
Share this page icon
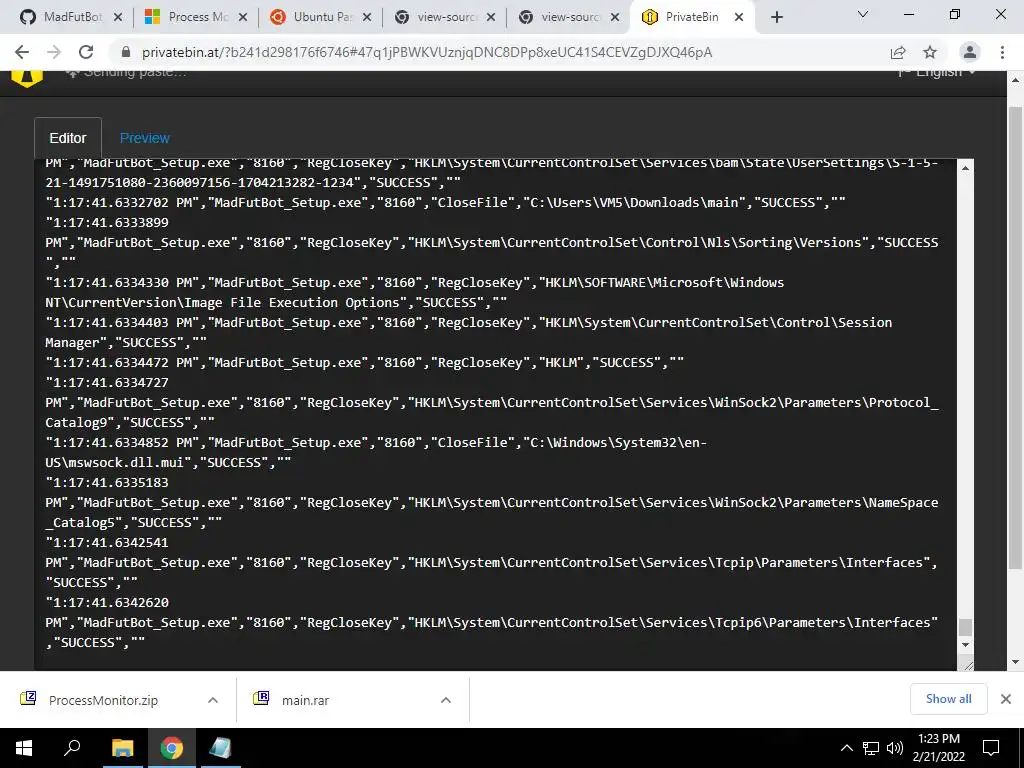(898, 52)
